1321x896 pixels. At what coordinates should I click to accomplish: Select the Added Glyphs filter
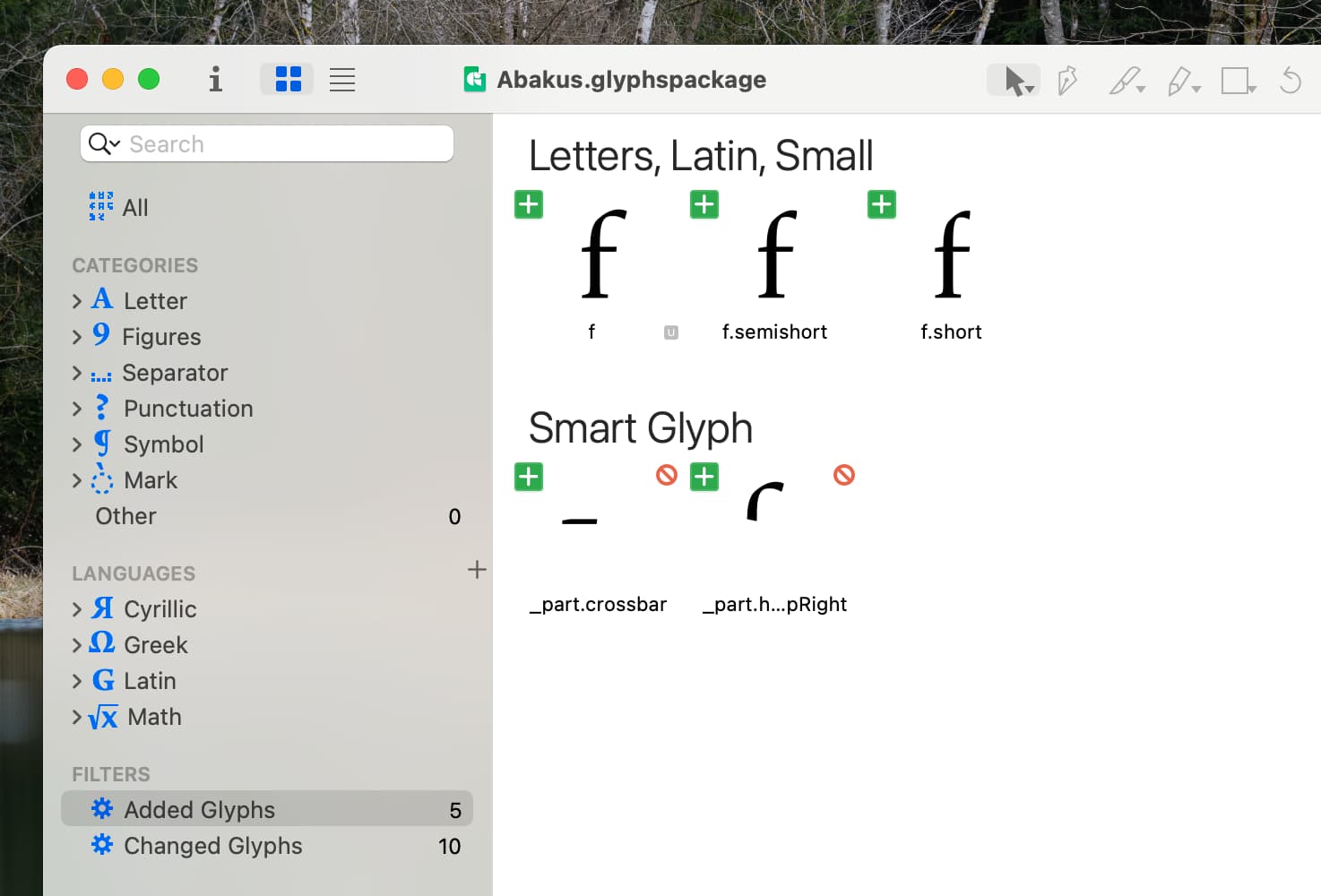point(199,810)
